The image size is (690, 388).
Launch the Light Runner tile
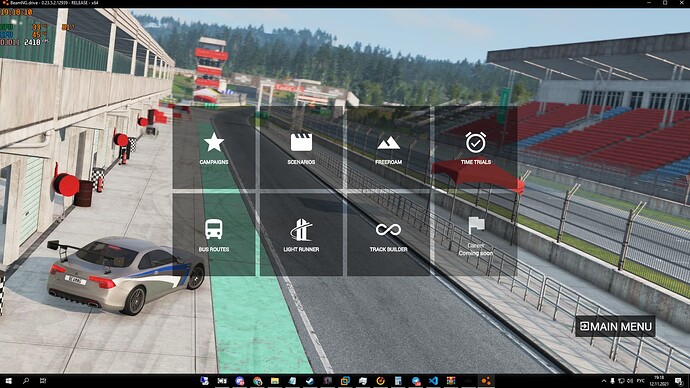tap(301, 235)
